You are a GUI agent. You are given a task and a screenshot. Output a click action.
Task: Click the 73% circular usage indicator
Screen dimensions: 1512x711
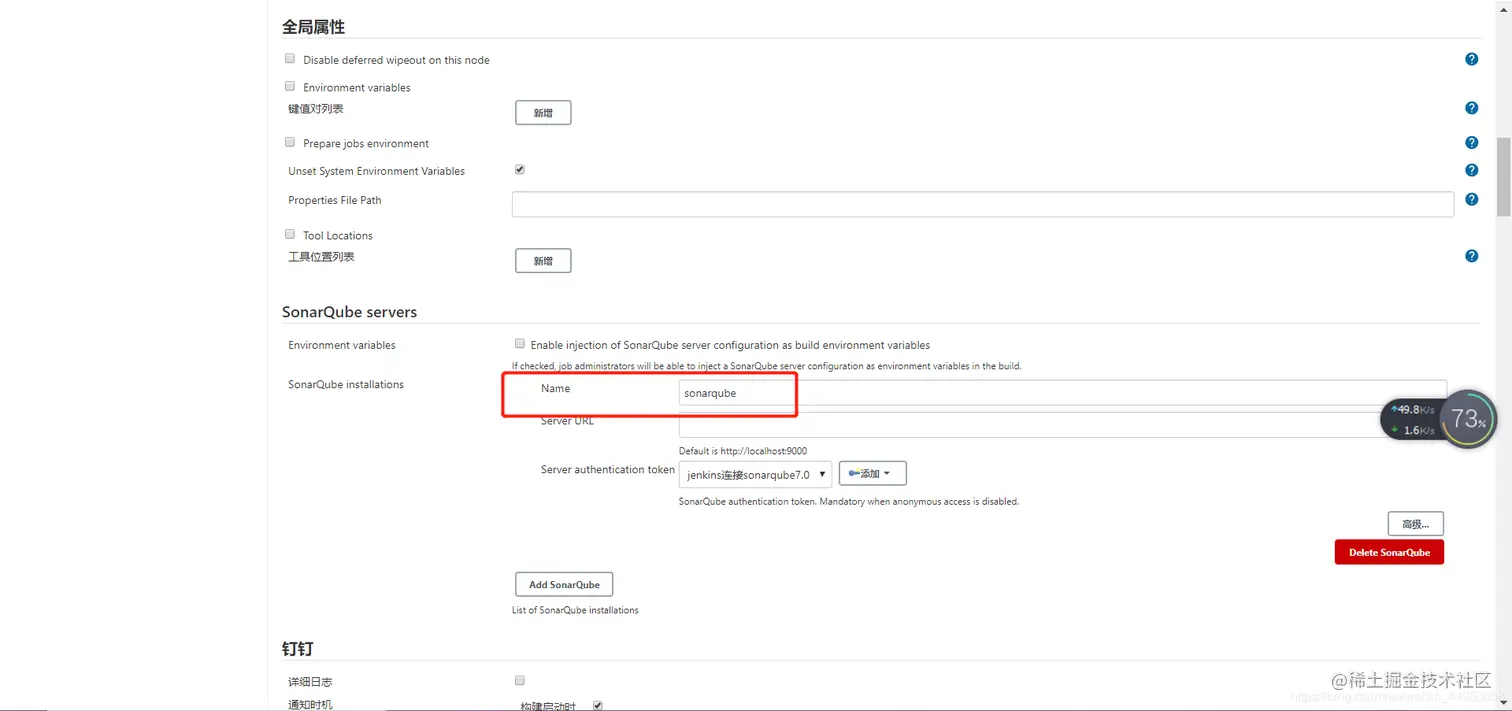[1469, 419]
